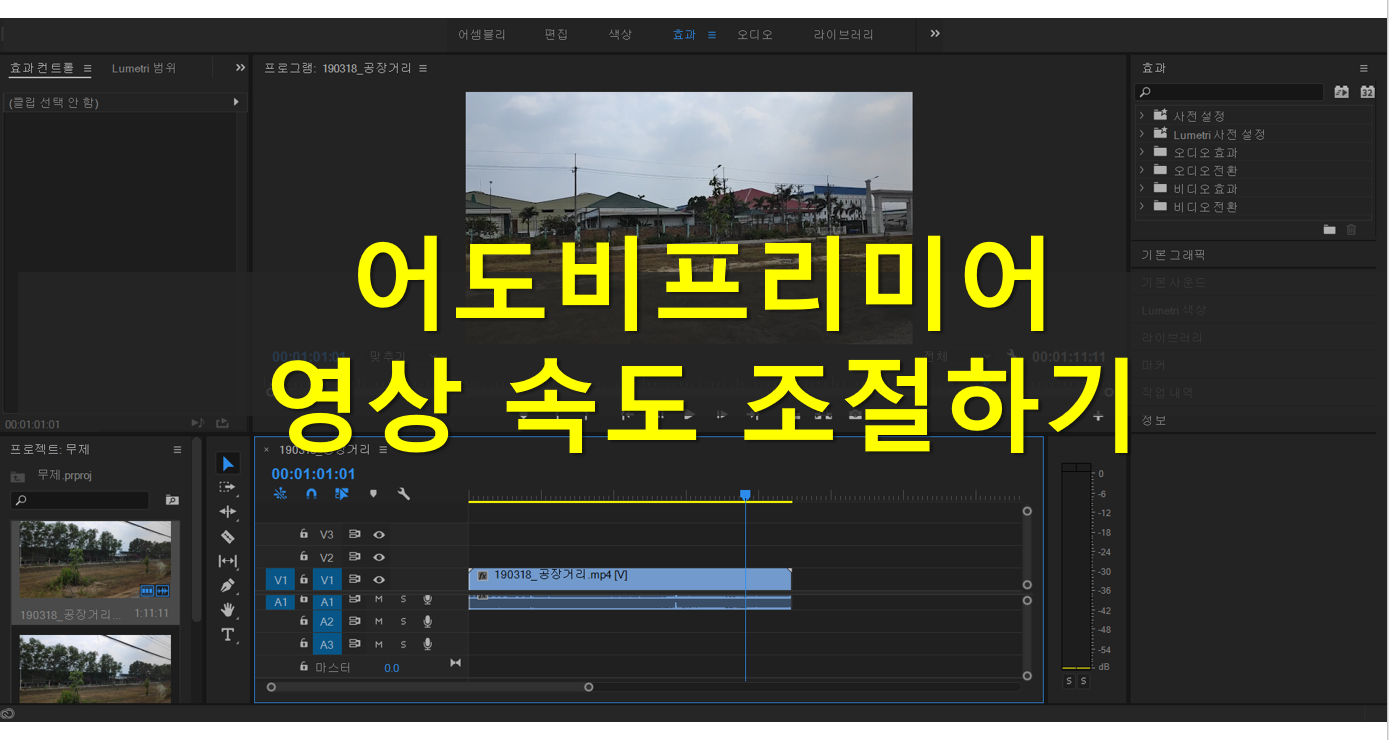
Task: Expand the Lumetri 사전 설정 folder
Action: coord(1142,134)
